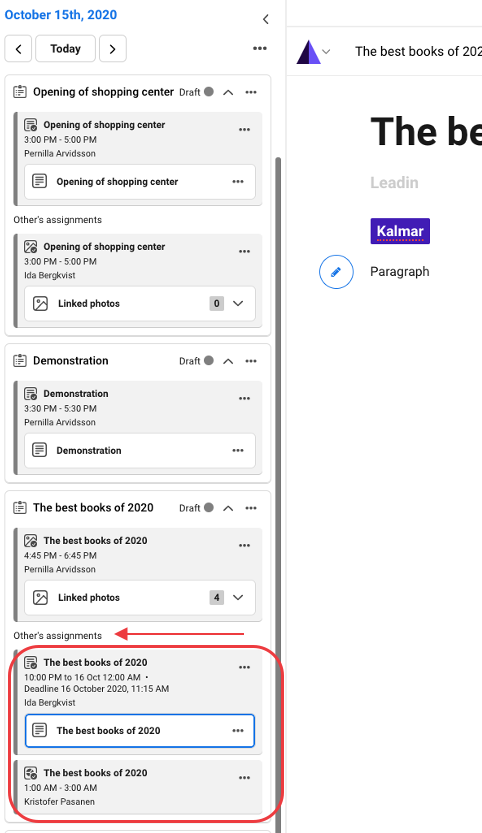
Task: Toggle Draft status of Opening of shopping center
Action: (209, 92)
